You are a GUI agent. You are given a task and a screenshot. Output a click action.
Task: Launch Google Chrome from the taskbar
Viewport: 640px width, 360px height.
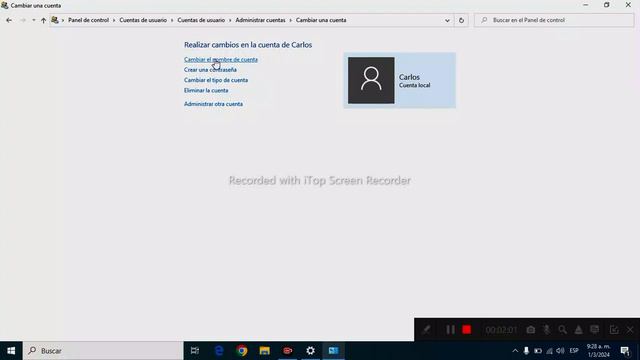[x=242, y=351]
